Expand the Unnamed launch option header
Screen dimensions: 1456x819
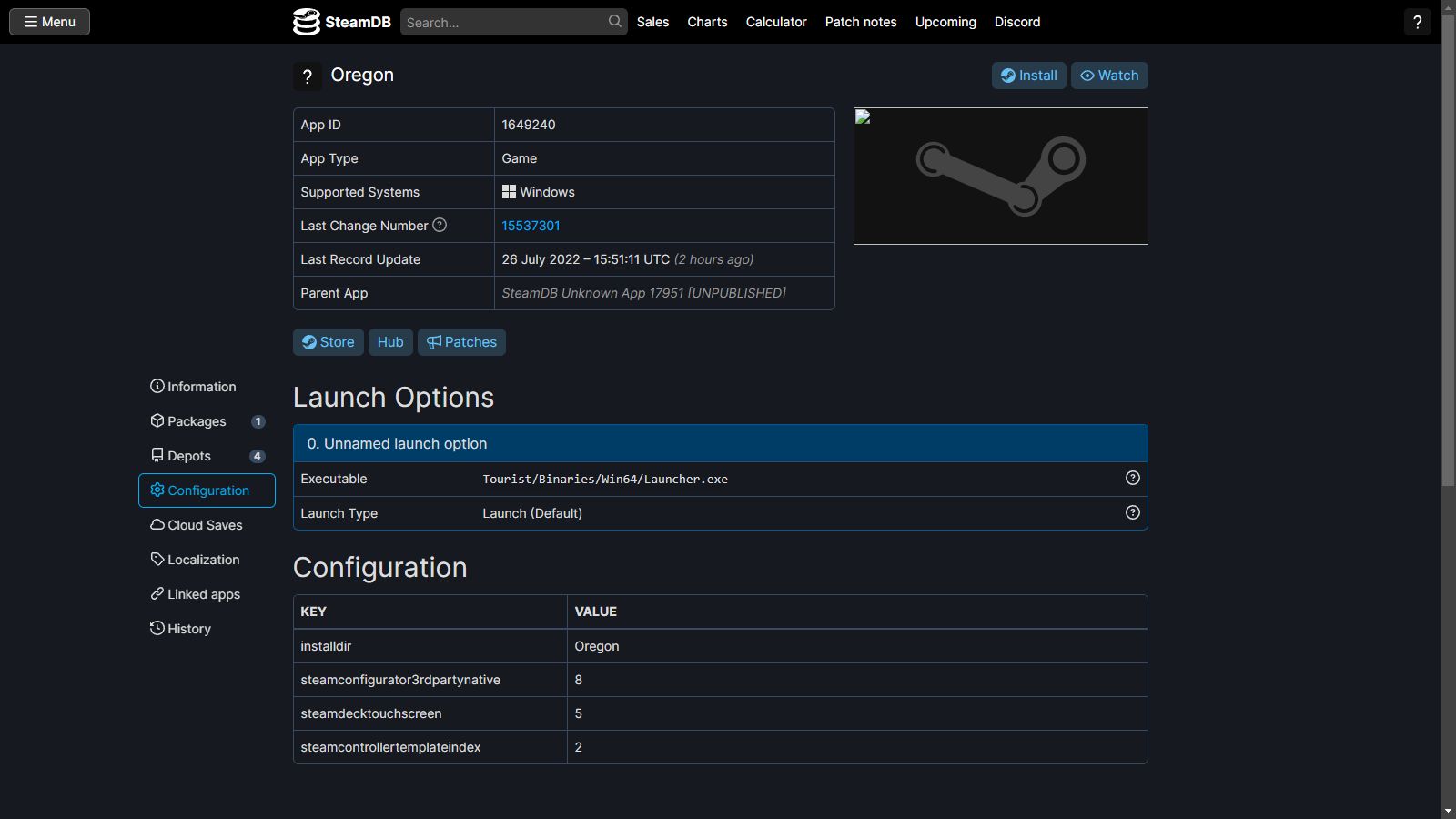pos(720,443)
